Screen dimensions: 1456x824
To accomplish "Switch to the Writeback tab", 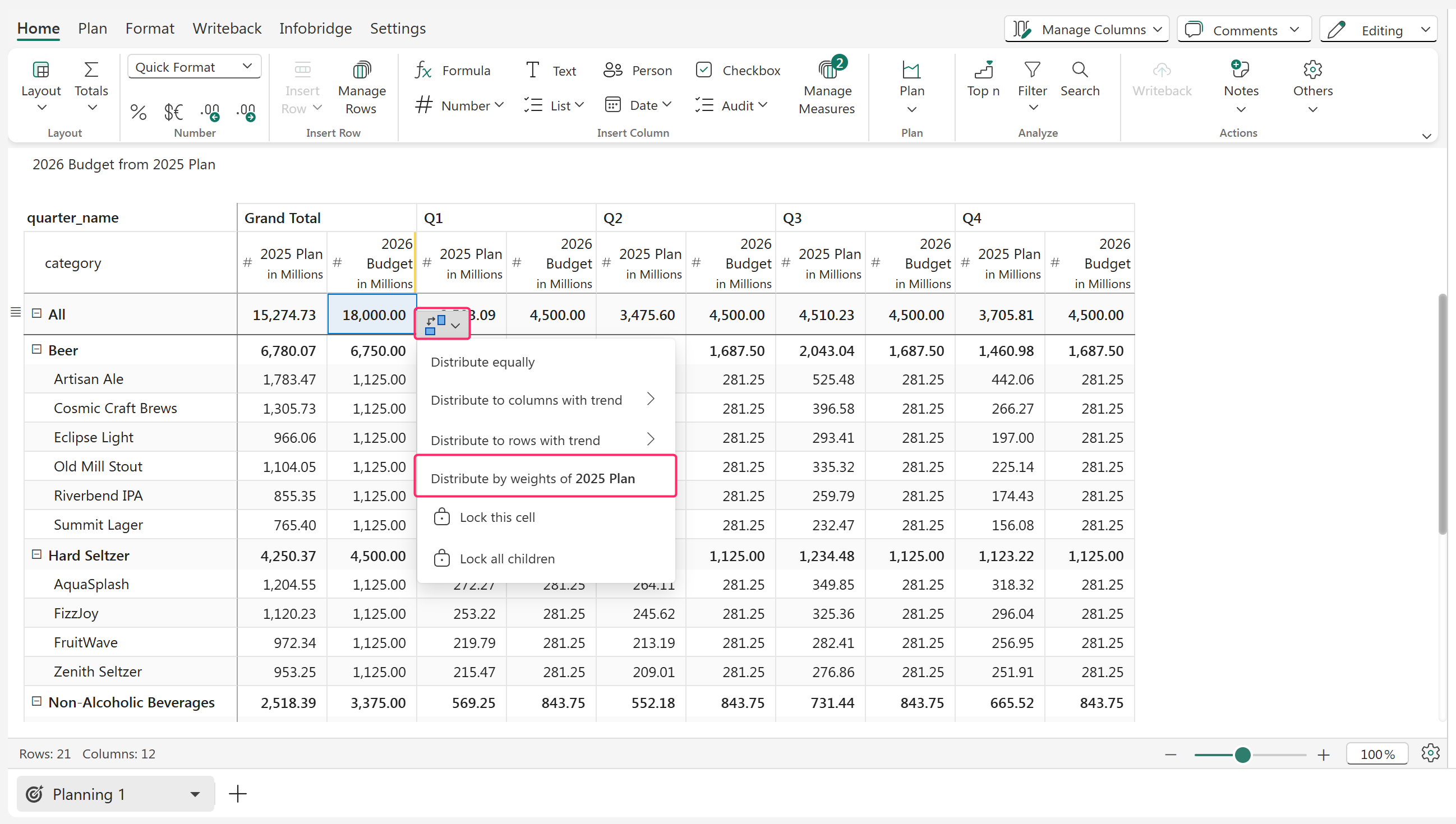I will point(227,28).
